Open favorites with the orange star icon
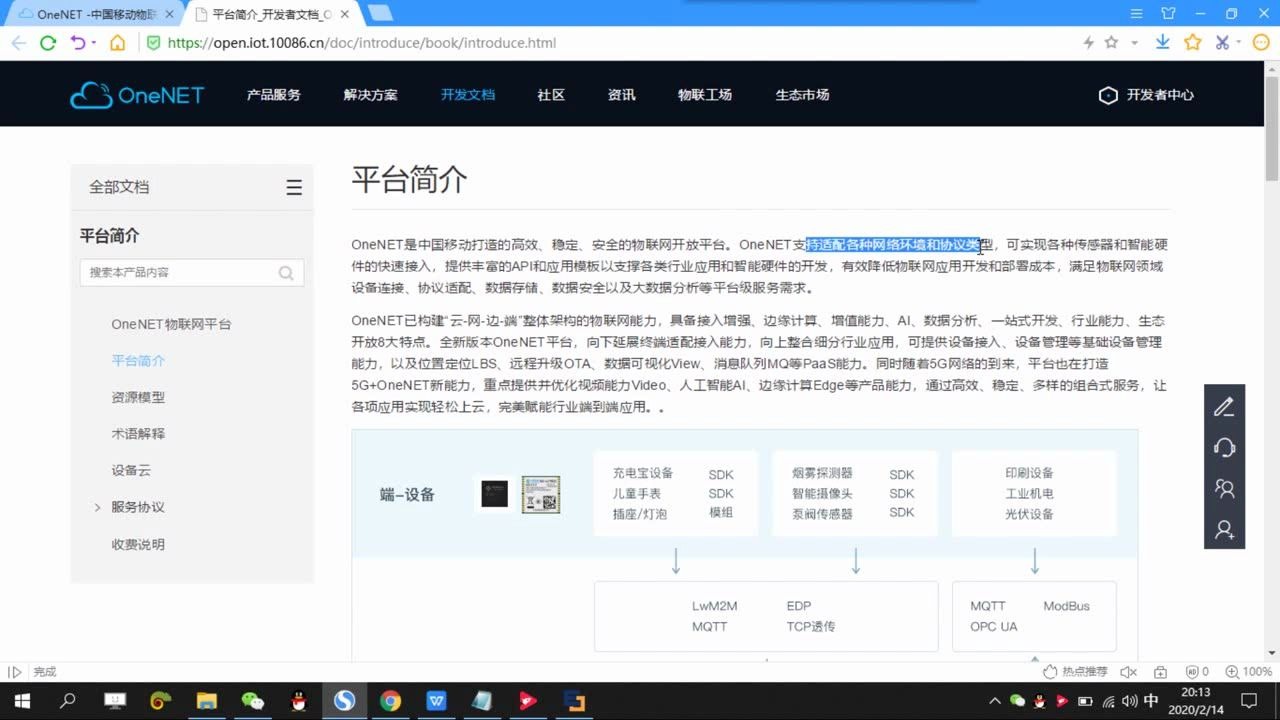This screenshot has width=1280, height=720. 1192,42
